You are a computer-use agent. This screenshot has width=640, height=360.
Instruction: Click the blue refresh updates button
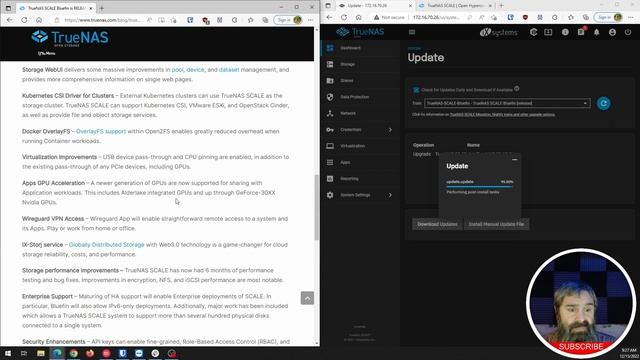point(604,103)
